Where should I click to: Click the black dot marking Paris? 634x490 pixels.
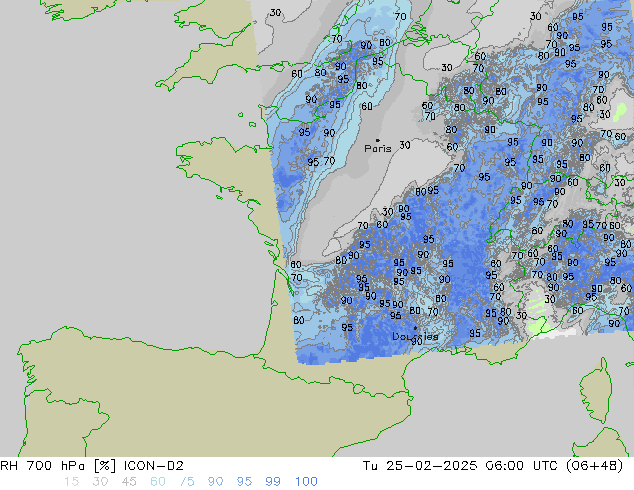(x=378, y=140)
